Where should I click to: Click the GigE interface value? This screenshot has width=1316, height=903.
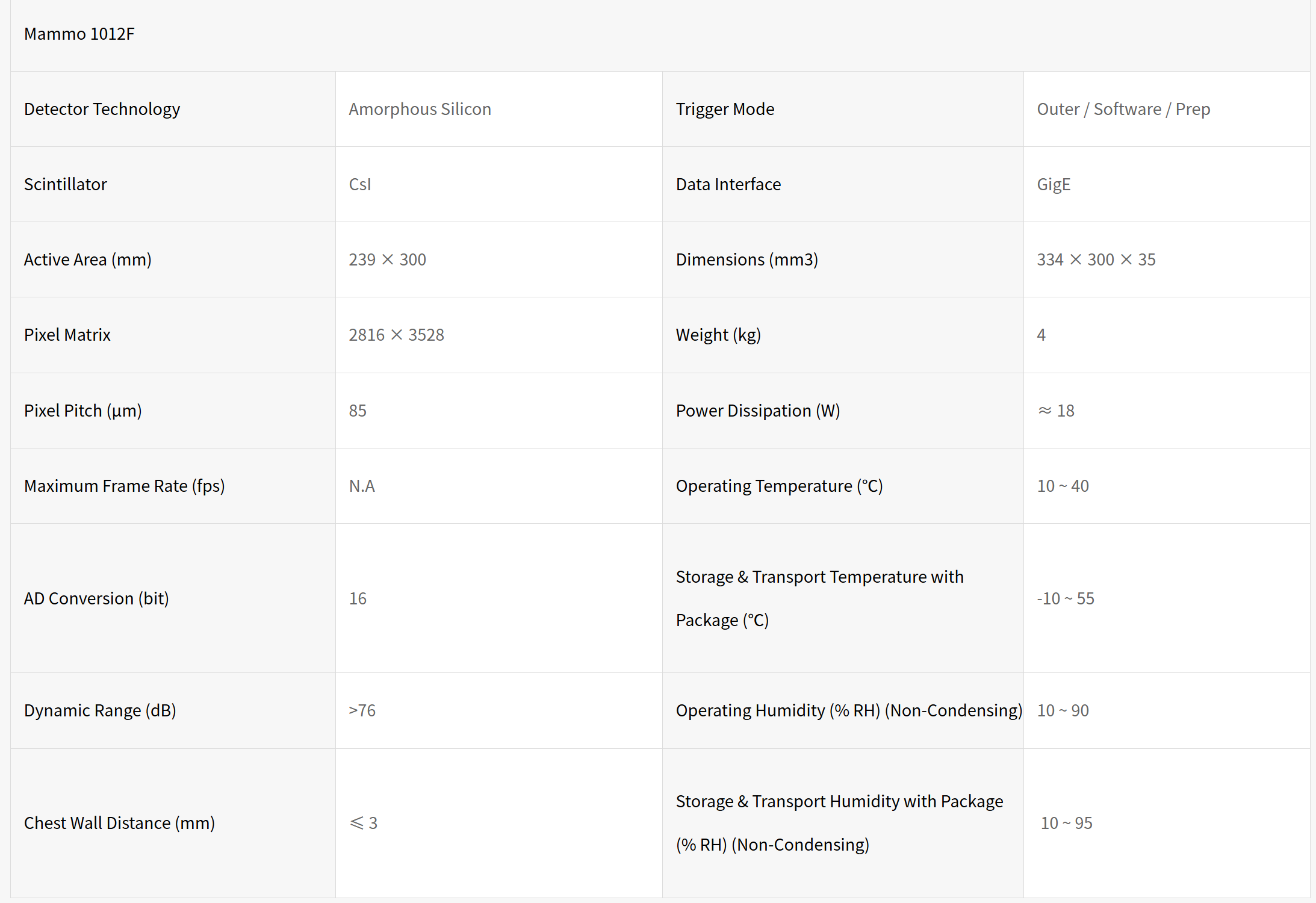click(1053, 184)
